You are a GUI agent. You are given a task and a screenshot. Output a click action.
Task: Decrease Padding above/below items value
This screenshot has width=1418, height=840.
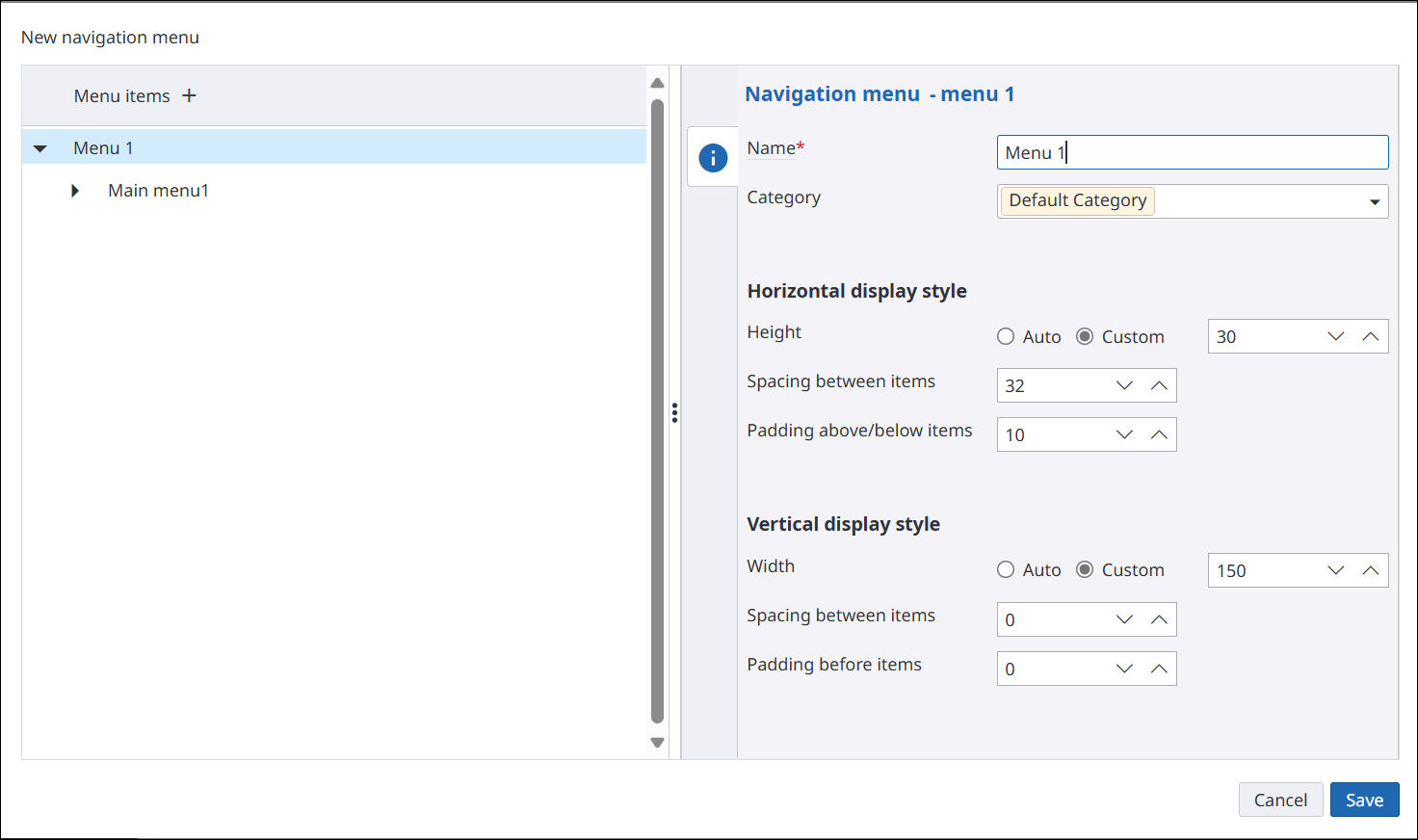(x=1124, y=434)
